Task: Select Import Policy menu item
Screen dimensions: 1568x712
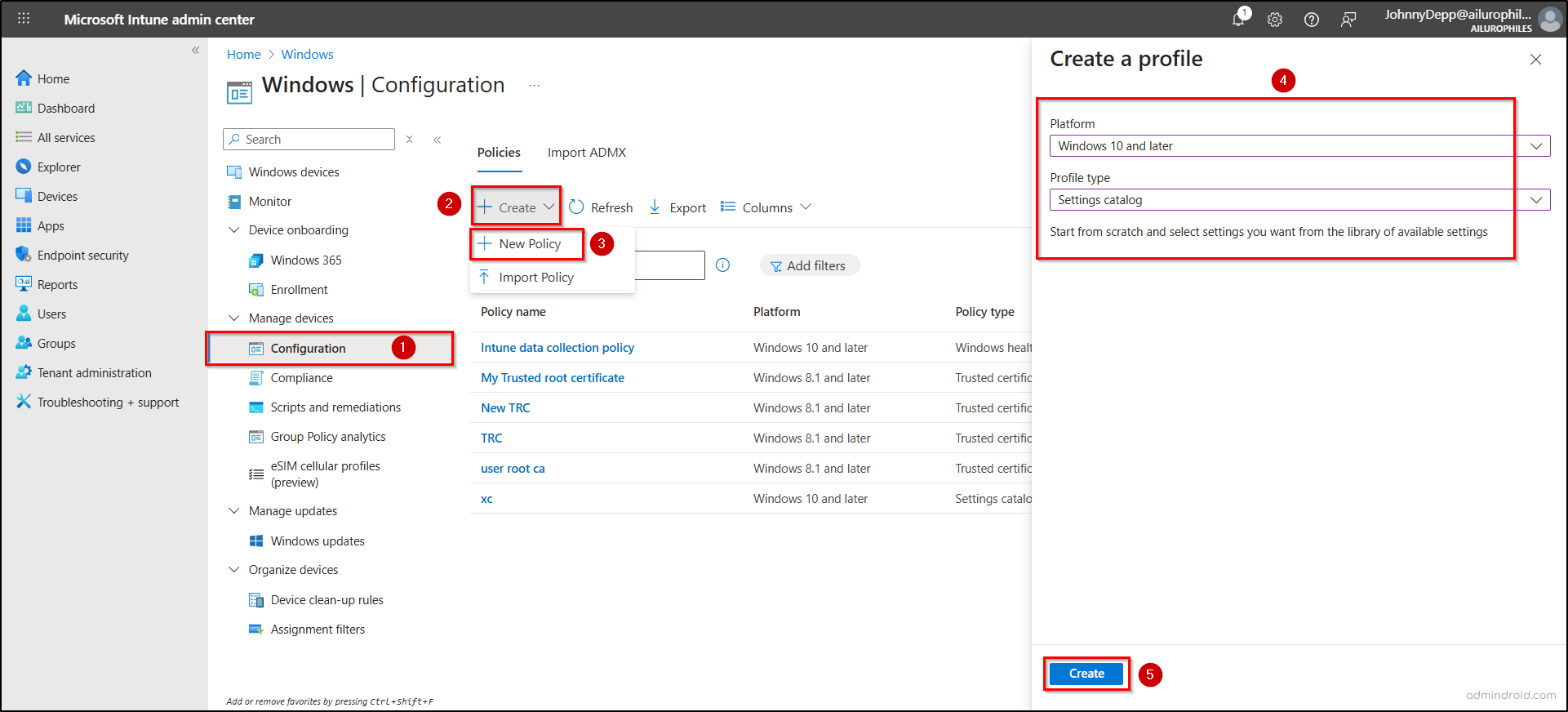Action: pyautogui.click(x=535, y=278)
